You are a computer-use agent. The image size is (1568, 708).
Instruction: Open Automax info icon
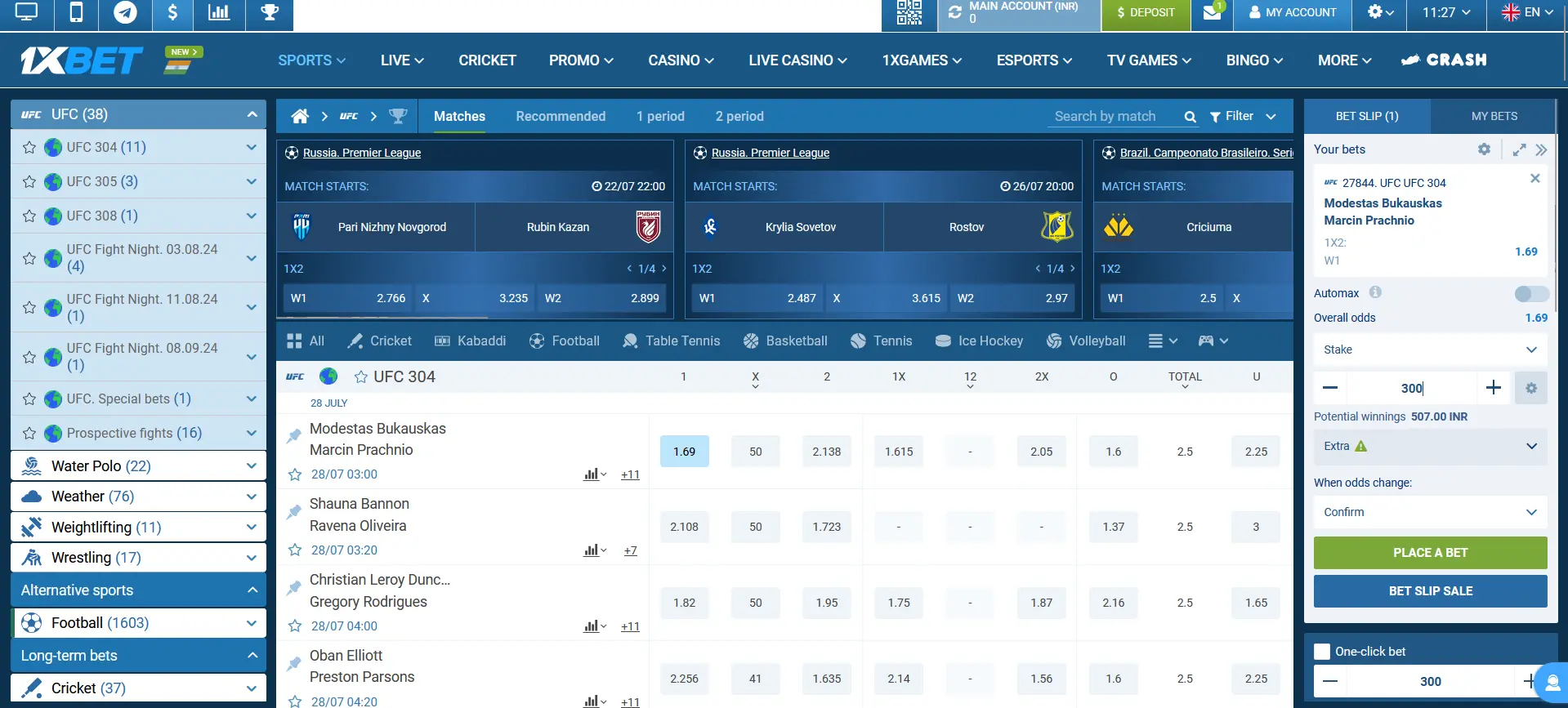click(1375, 292)
